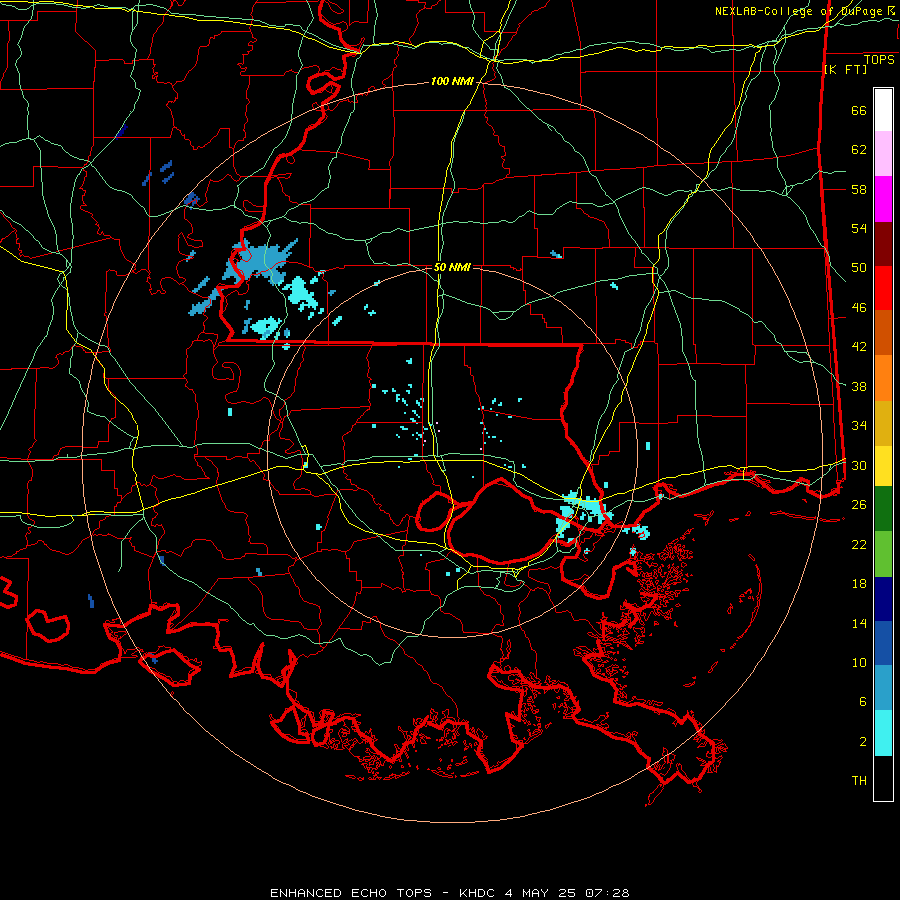
Task: Click the Enhanced Echo Tops KHDC caption
Action: coord(449,893)
